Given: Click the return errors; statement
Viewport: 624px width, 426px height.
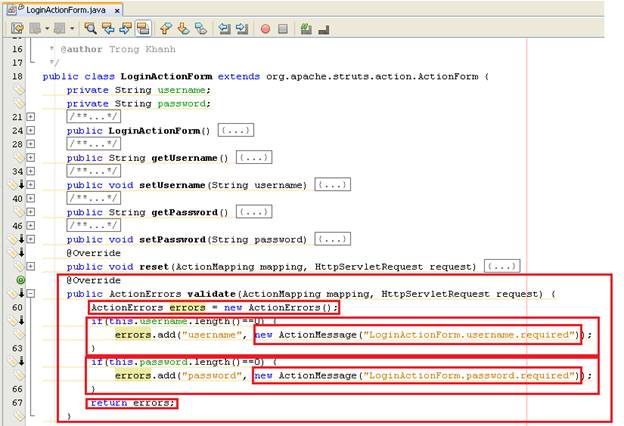Looking at the screenshot, I should pos(133,403).
